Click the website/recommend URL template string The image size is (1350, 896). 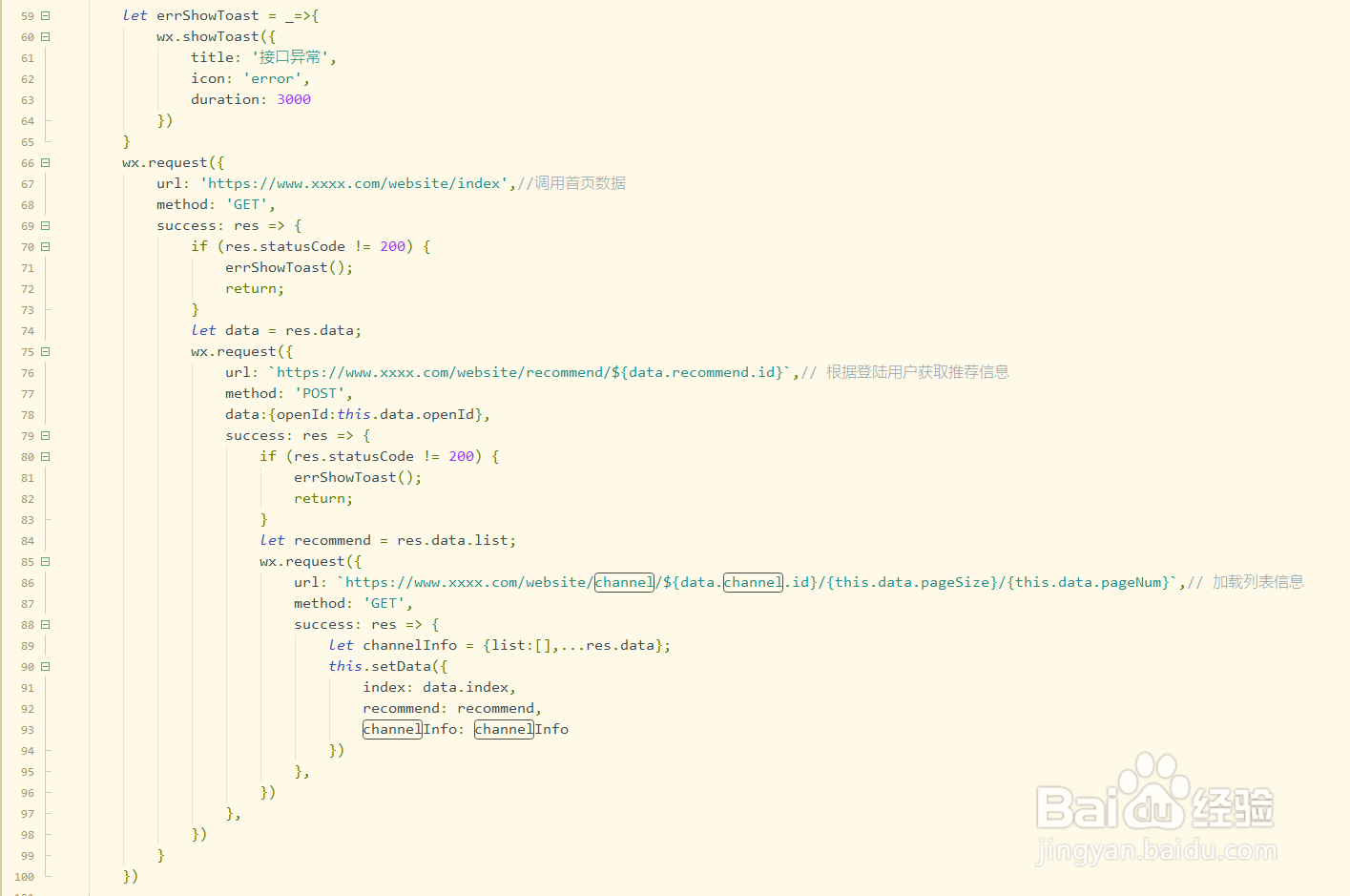(530, 373)
